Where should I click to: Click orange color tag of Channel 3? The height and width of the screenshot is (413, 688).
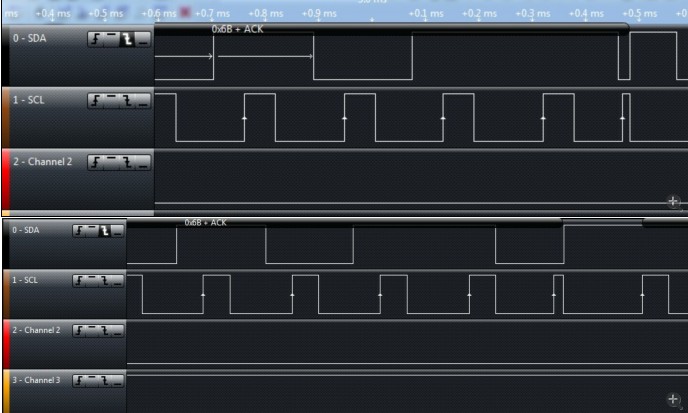pyautogui.click(x=6, y=391)
